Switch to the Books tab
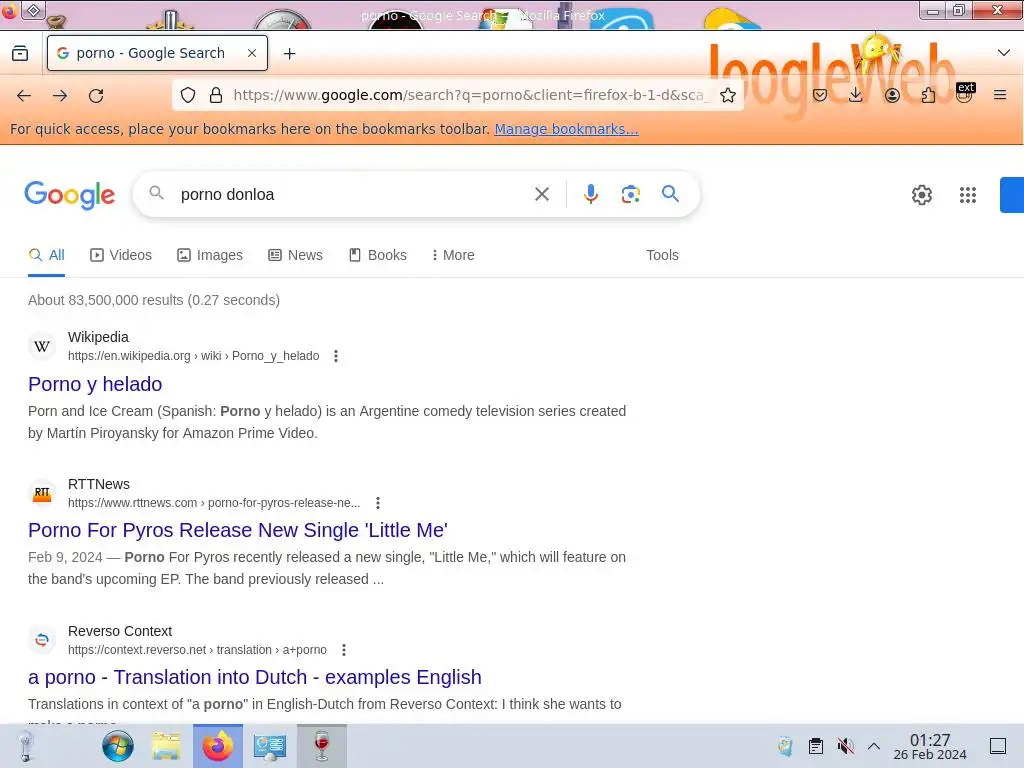This screenshot has width=1024, height=768. pos(377,255)
